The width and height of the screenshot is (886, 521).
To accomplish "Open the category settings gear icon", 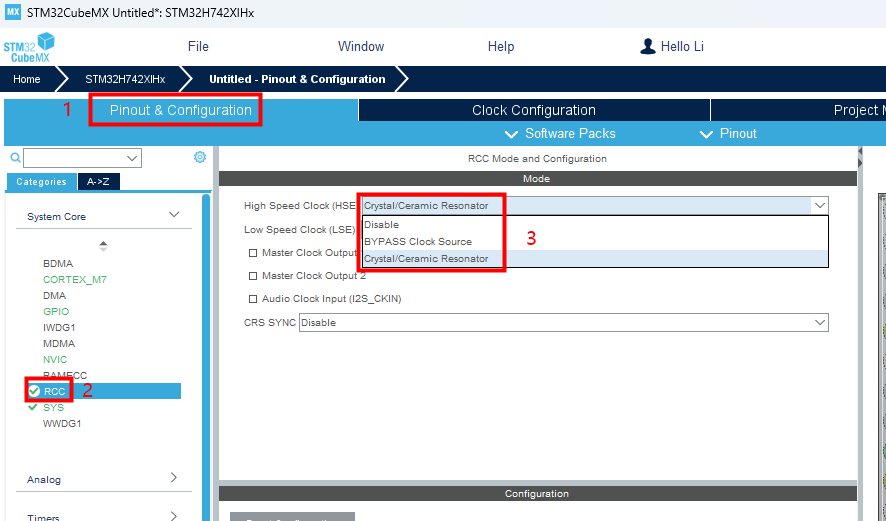I will click(x=199, y=157).
